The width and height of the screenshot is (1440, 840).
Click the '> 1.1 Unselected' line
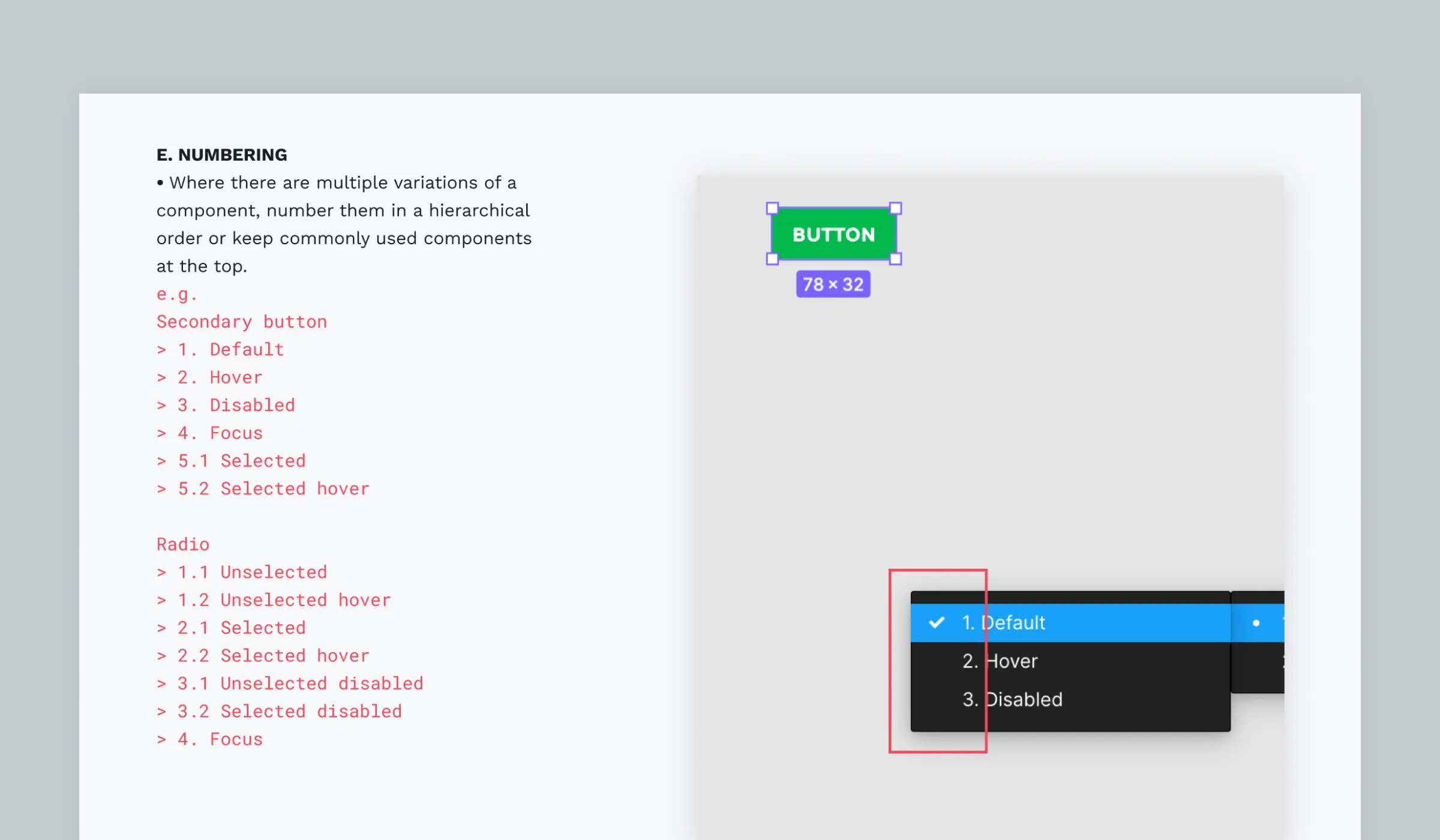(242, 572)
